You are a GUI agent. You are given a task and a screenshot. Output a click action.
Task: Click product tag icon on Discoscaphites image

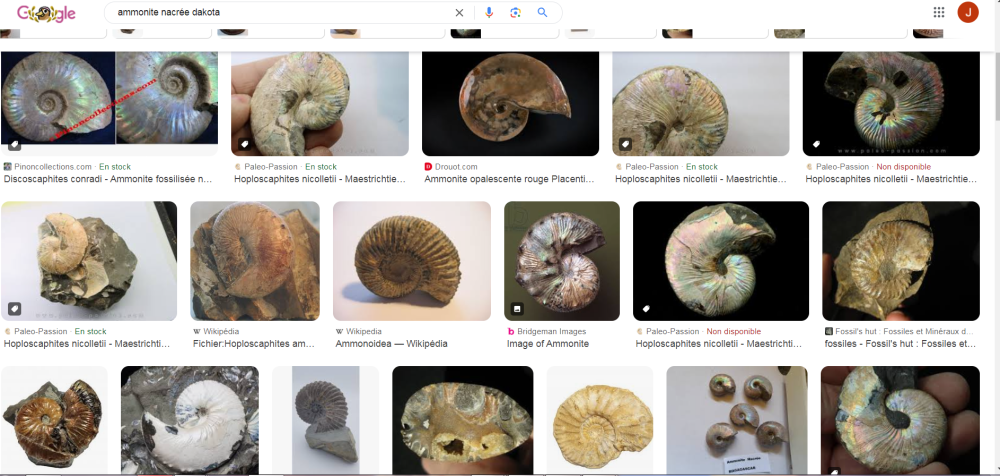(14, 145)
